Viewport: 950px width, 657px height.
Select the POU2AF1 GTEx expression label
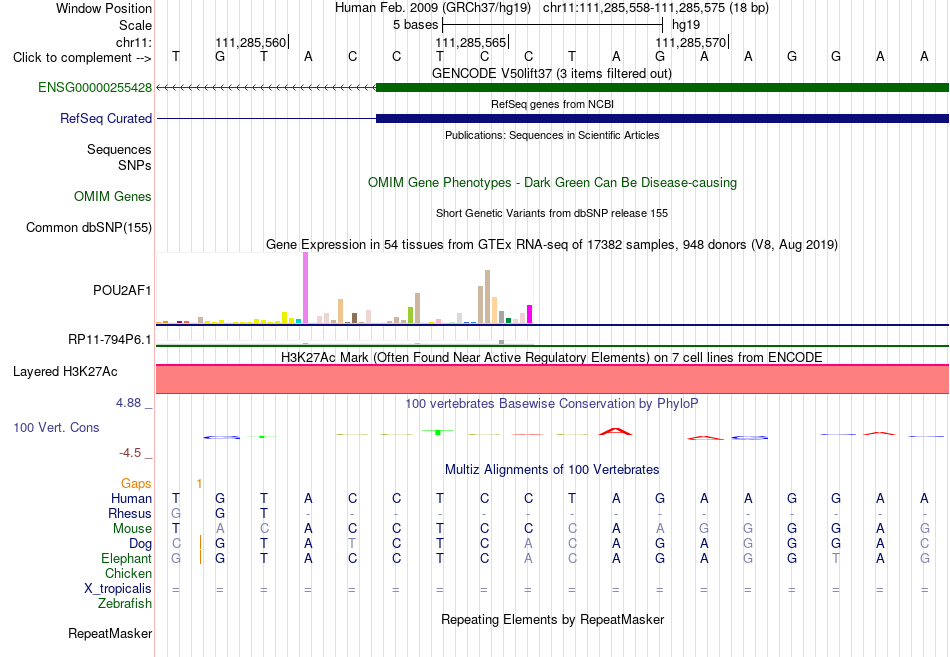pos(122,290)
